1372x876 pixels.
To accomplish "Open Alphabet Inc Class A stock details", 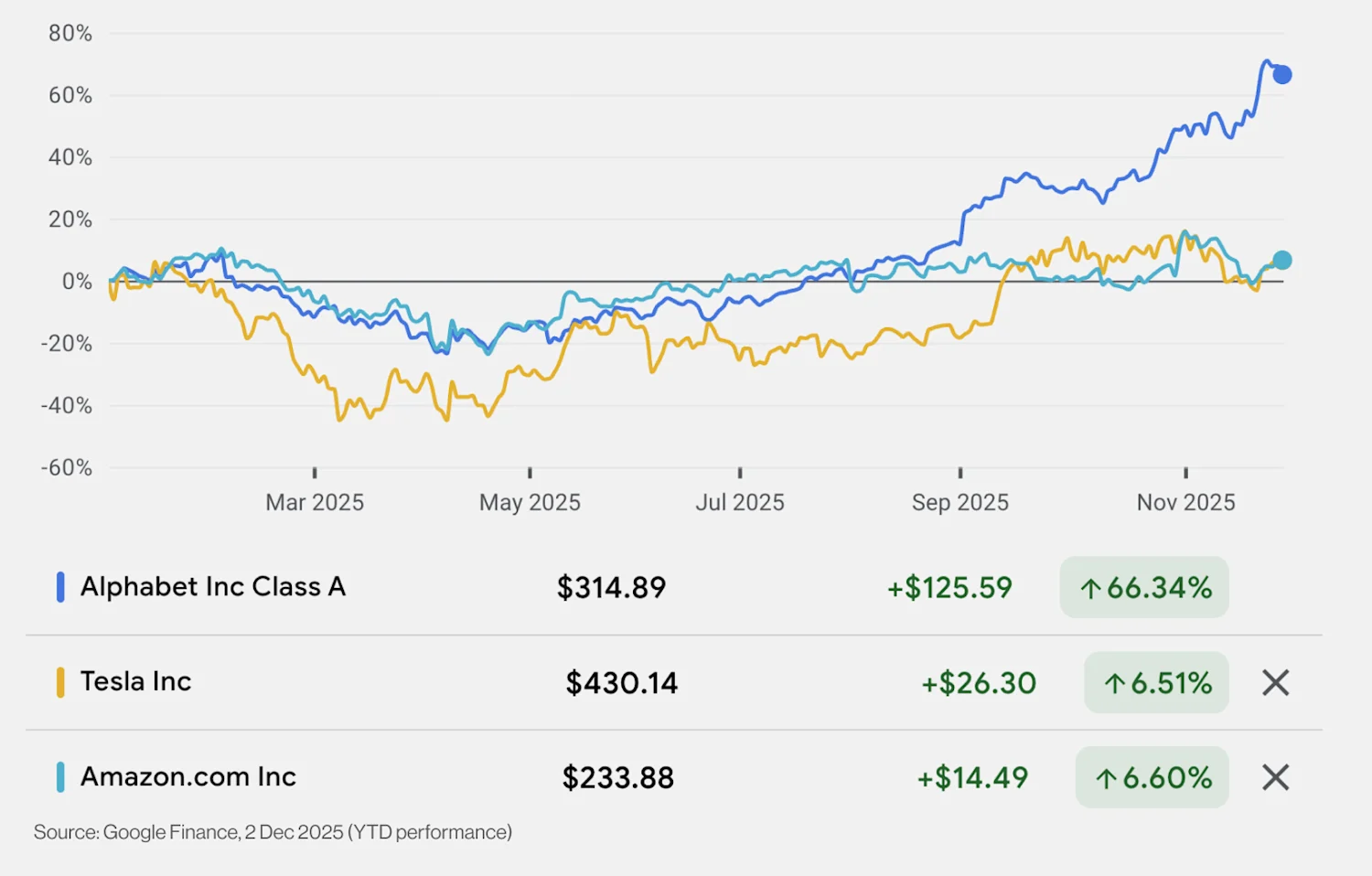I will tap(213, 587).
